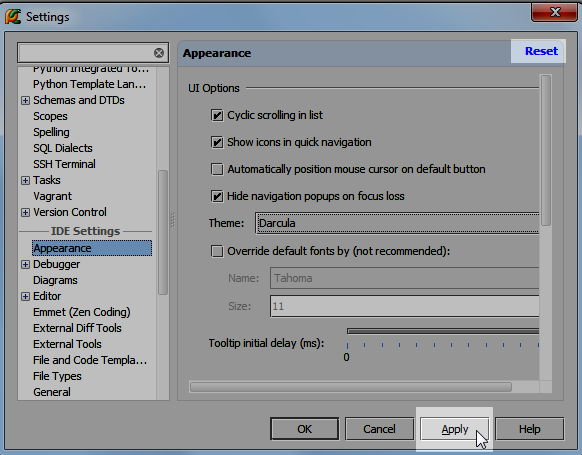Enable automatically position mouse cursor option

point(217,169)
